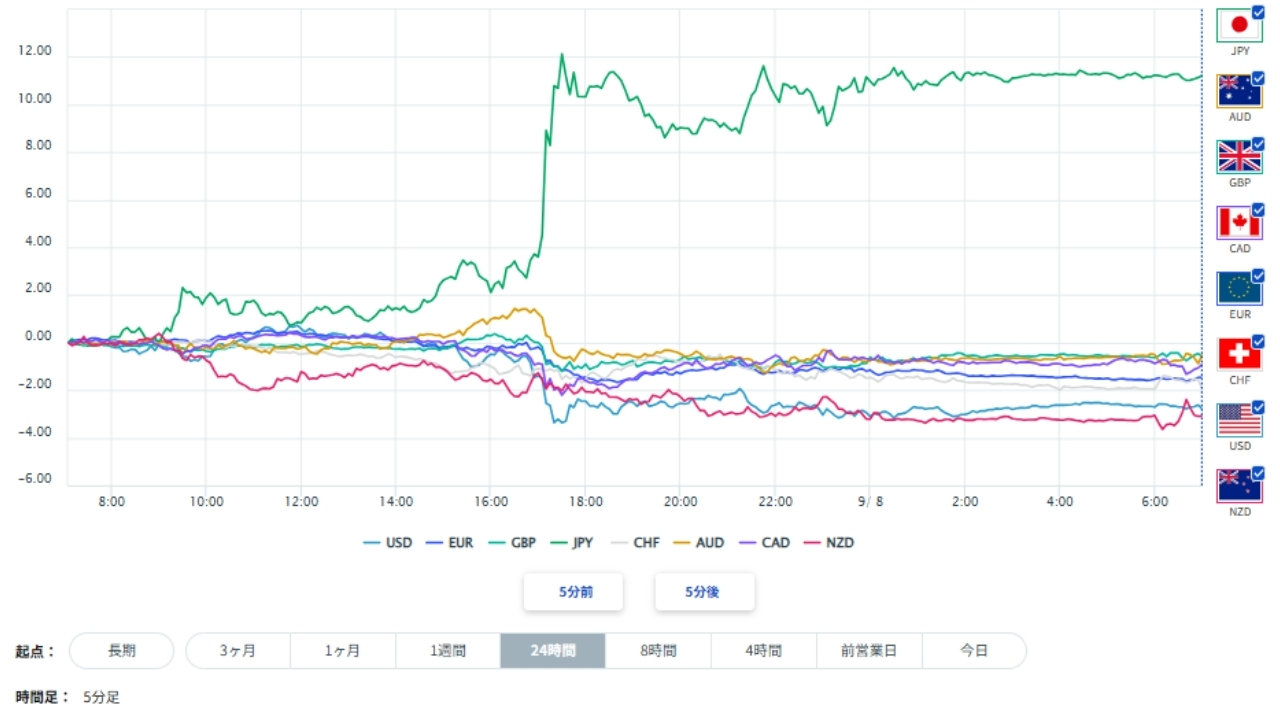The image size is (1280, 720).
Task: Uncheck the USD currency checkbox
Action: (1258, 407)
